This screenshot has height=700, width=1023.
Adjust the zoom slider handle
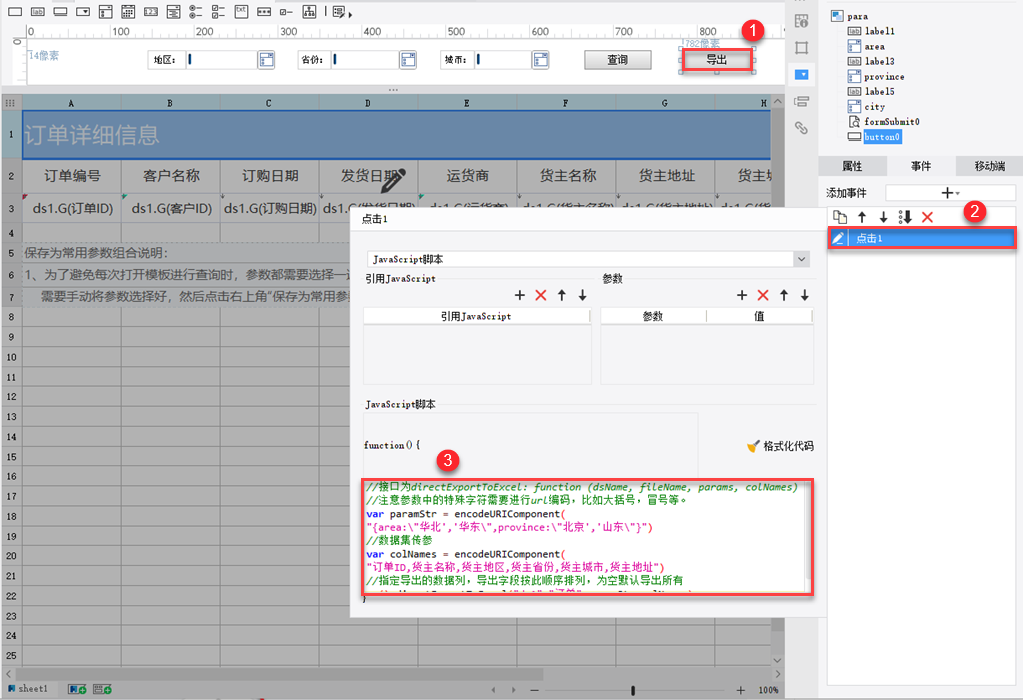633,690
